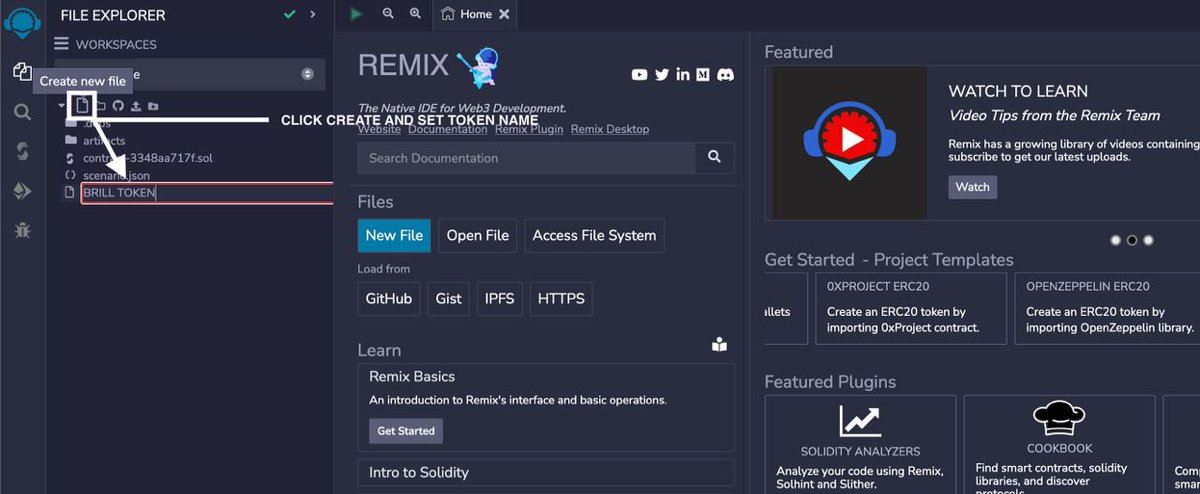Viewport: 1200px width, 494px height.
Task: Click the green checkmark in File Explorer header
Action: pos(290,15)
